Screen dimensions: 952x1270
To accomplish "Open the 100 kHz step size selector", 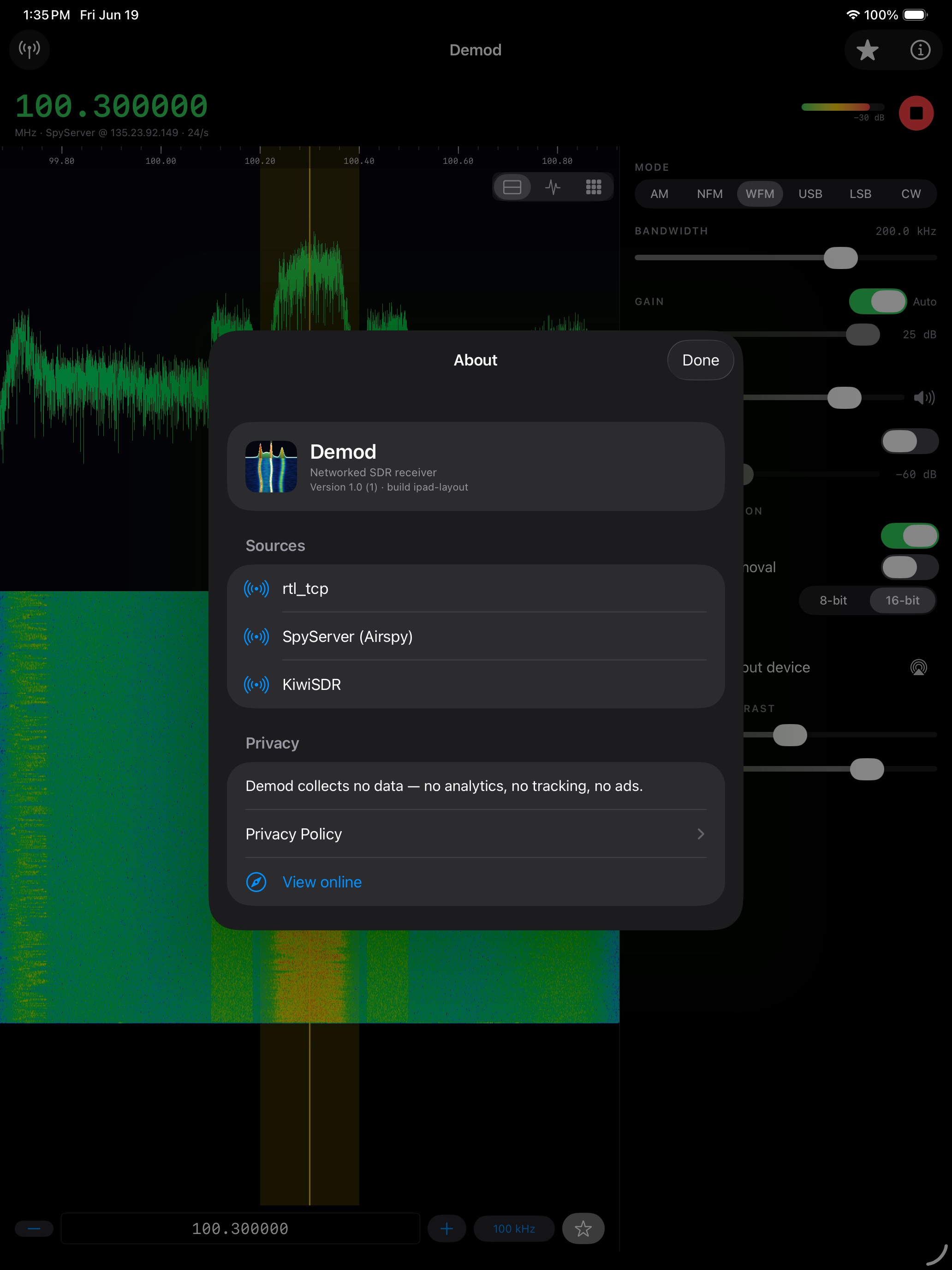I will click(513, 1228).
